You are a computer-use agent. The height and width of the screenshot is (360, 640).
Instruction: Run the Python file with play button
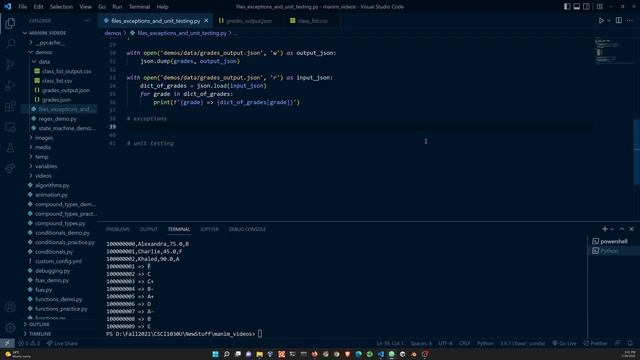click(x=601, y=20)
